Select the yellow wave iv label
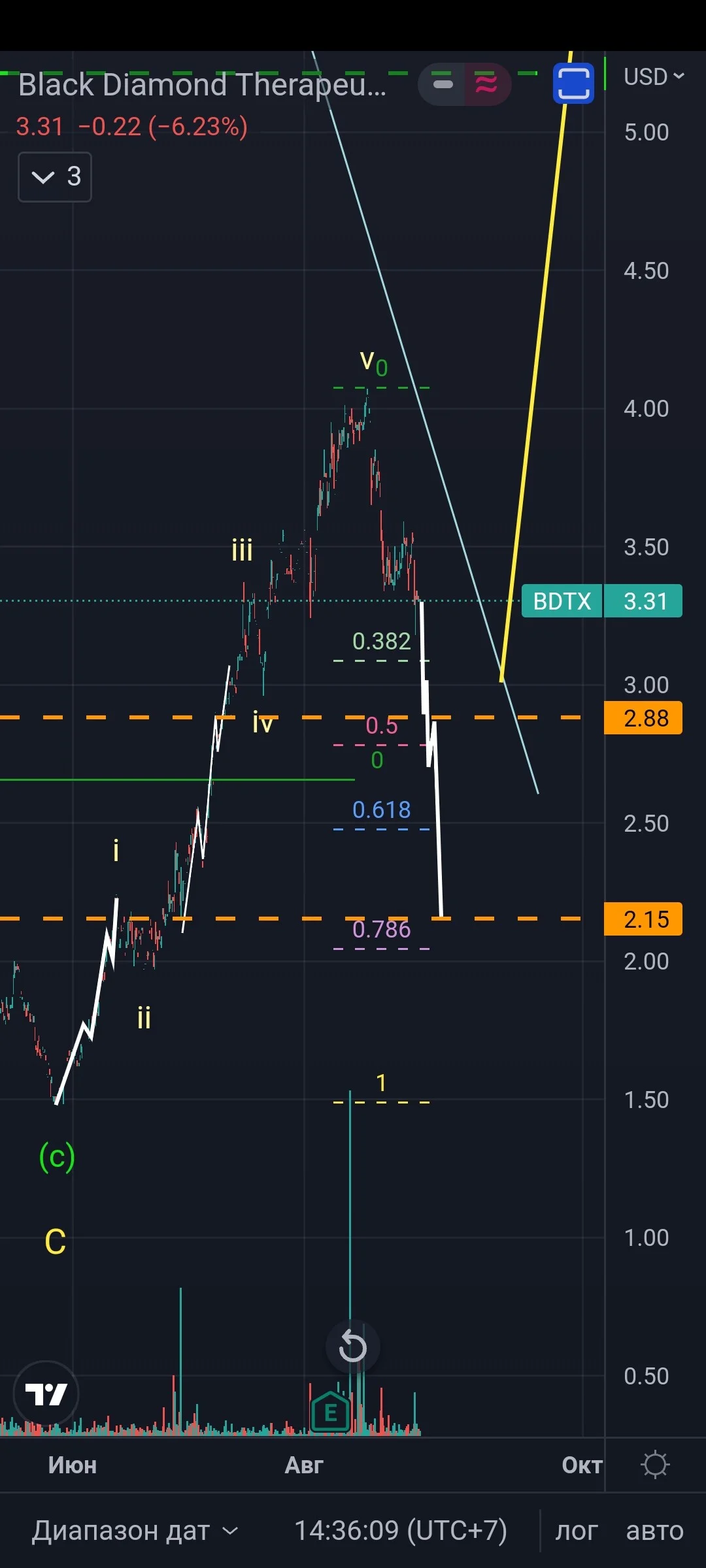The width and height of the screenshot is (706, 1568). [262, 723]
